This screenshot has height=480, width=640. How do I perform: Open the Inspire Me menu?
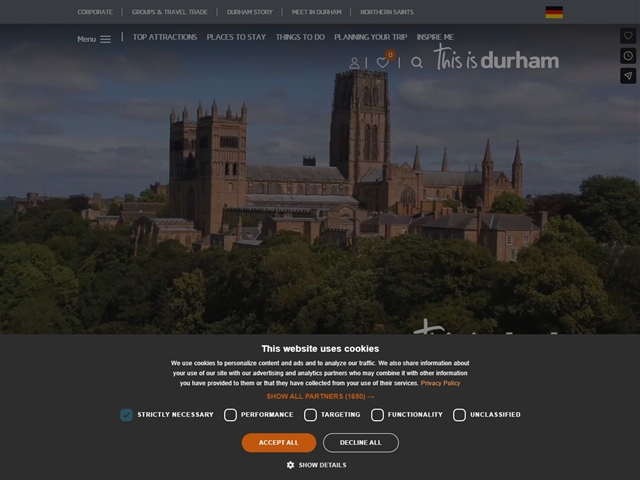[435, 37]
